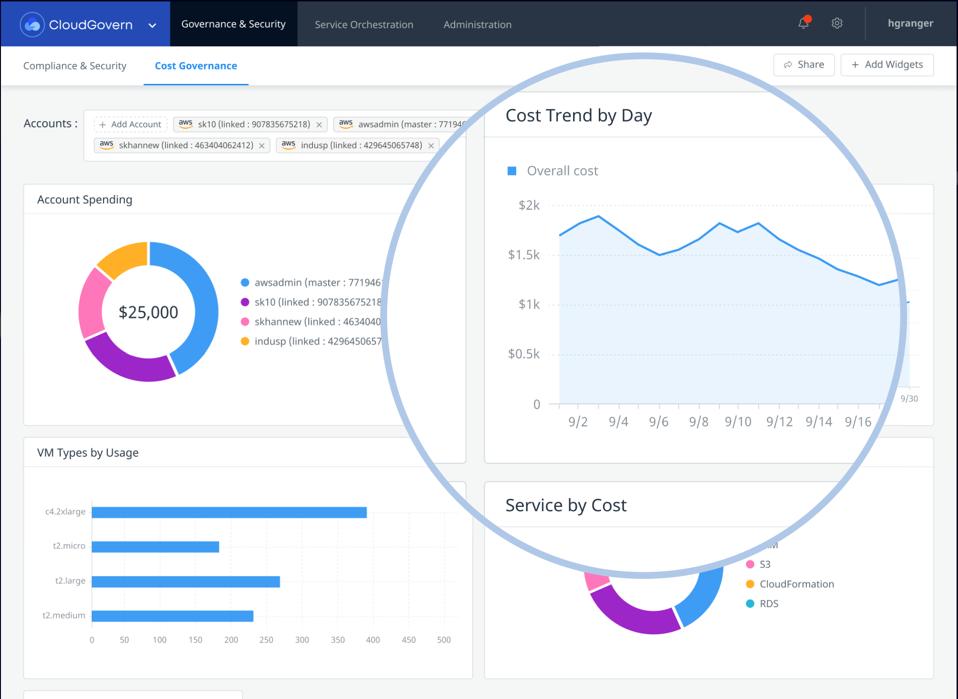Click the Add Account button
The height and width of the screenshot is (699, 958).
click(x=130, y=125)
